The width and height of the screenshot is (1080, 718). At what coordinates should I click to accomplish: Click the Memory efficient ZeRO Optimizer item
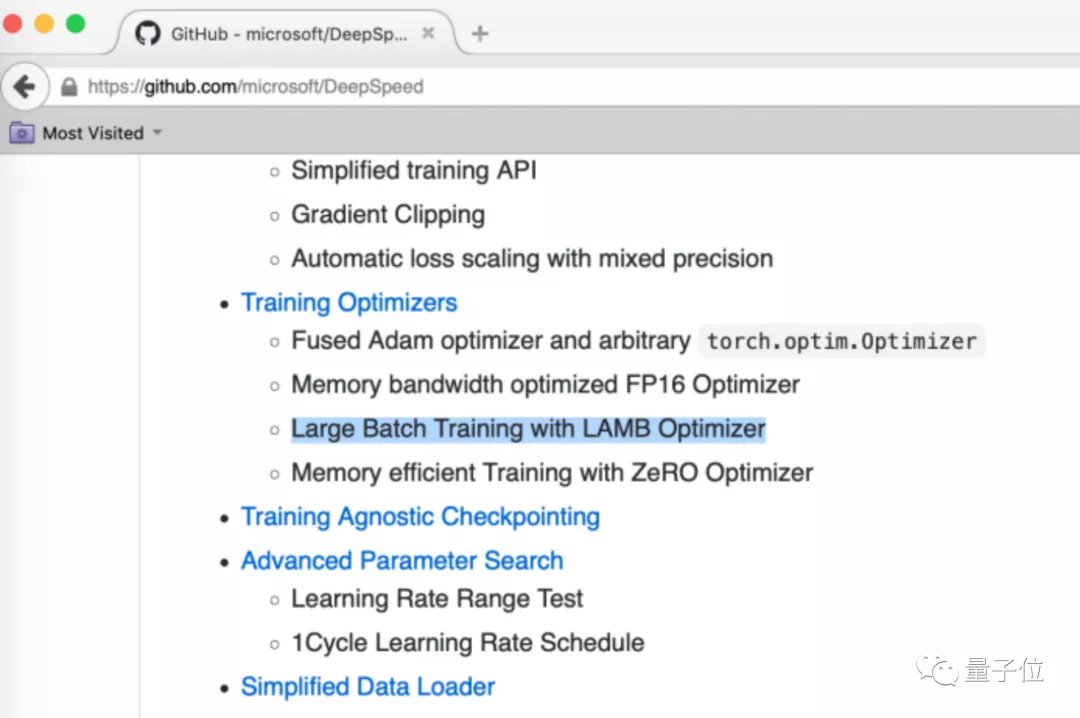[x=552, y=472]
